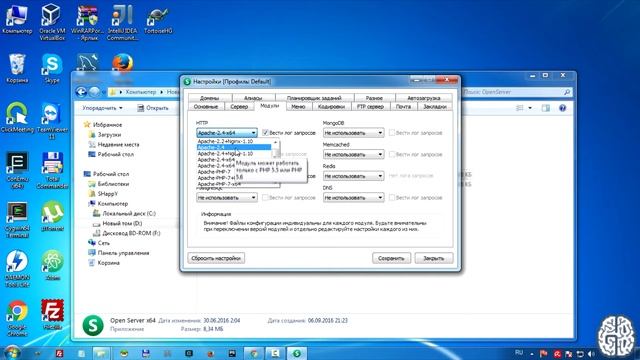Open the Корзина recycle bin desktop icon
Screen dimensions: 640x360
click(17, 69)
